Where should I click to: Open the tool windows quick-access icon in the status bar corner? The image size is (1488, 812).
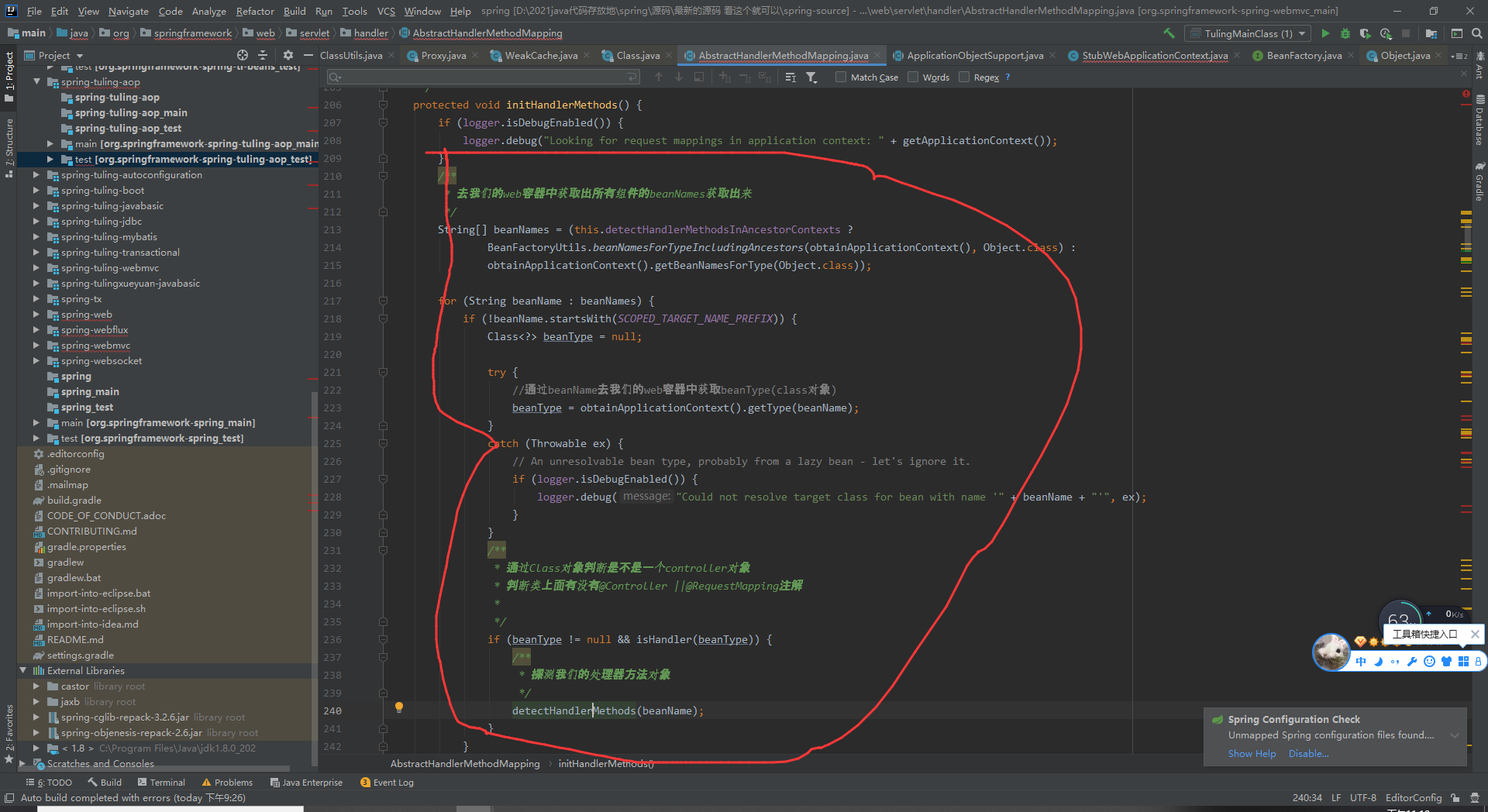click(9, 797)
